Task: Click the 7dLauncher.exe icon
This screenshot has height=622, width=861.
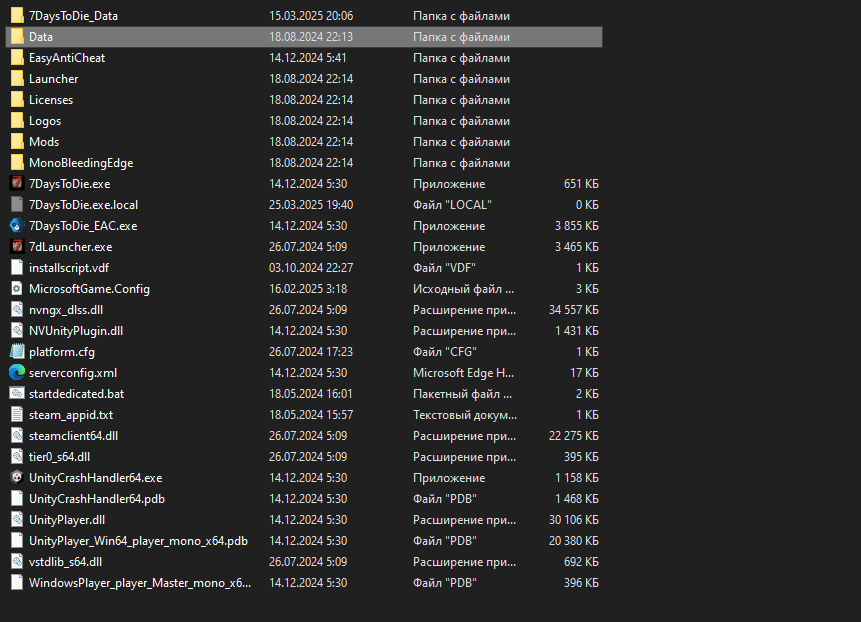Action: coord(17,247)
